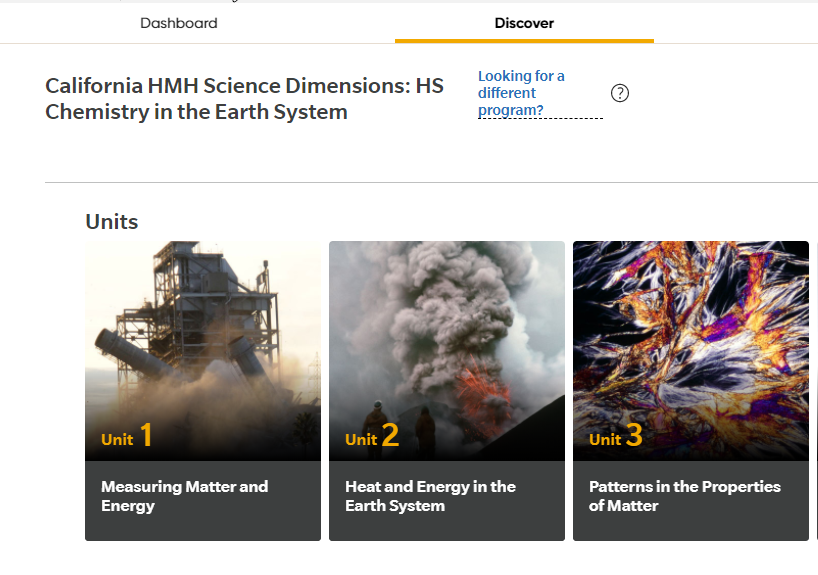Screen dimensions: 818x575
Task: Click the dark caption bar of Unit 2 card
Action: (446, 527)
